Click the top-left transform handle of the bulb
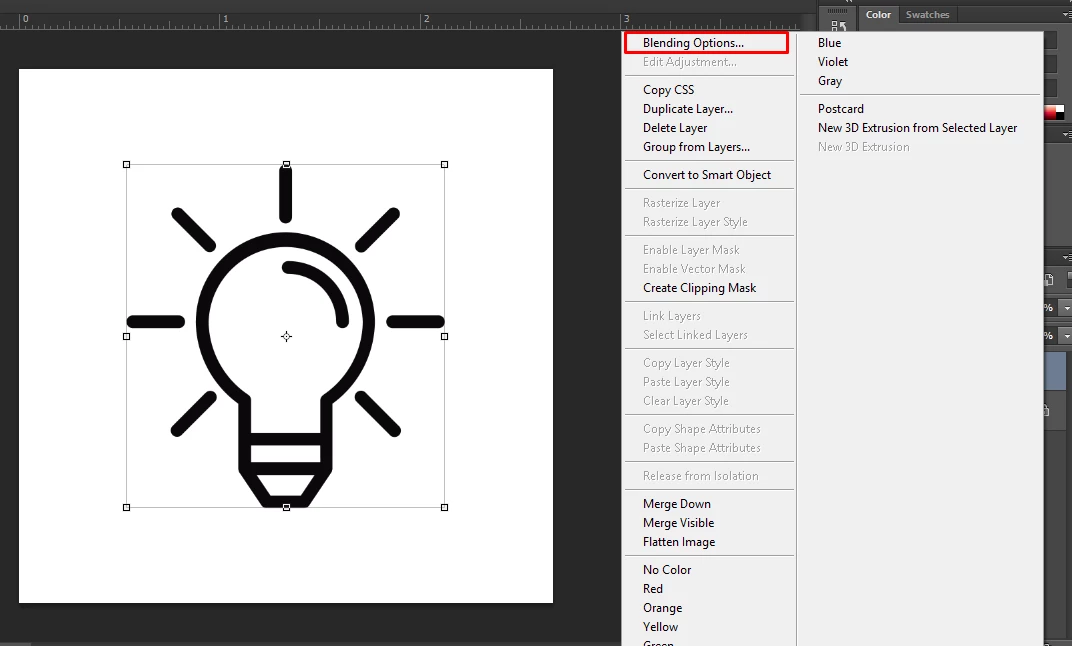The width and height of the screenshot is (1072, 646). click(126, 165)
